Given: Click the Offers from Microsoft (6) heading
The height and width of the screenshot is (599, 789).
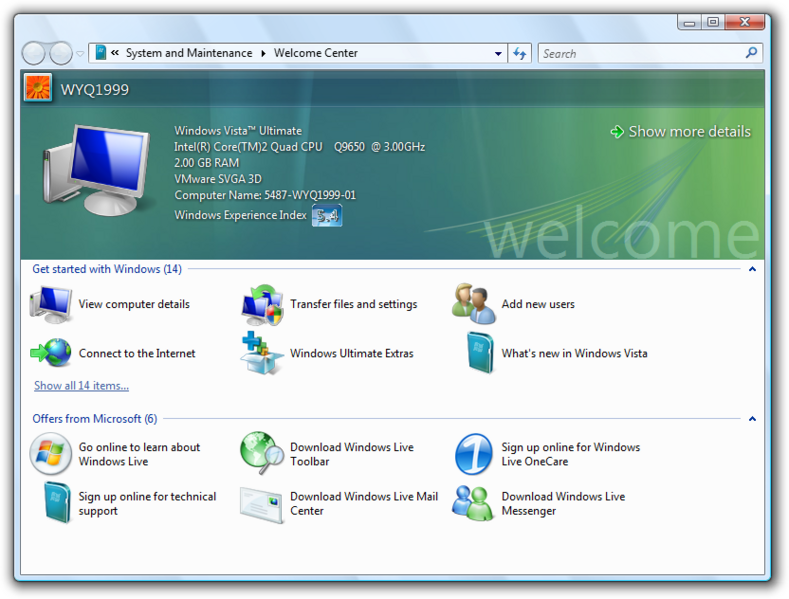Looking at the screenshot, I should (x=95, y=419).
